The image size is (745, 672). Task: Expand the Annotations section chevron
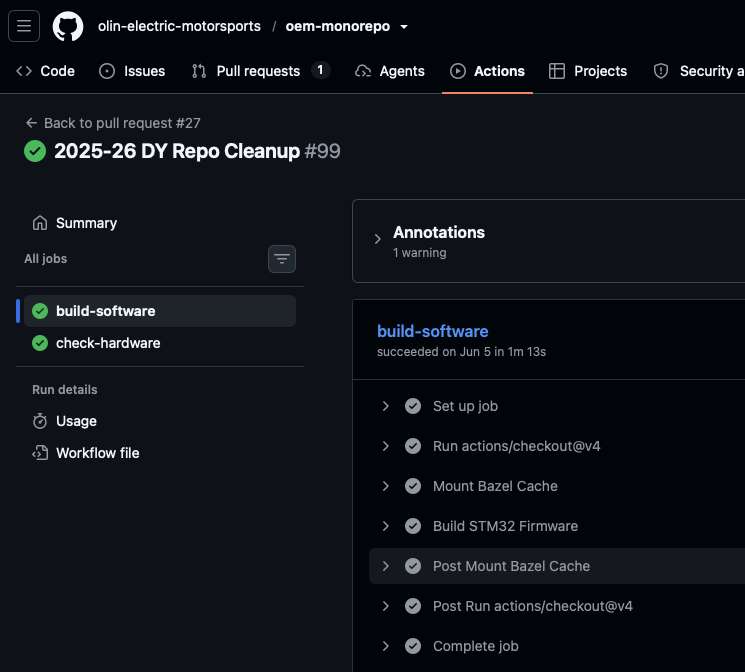point(377,239)
